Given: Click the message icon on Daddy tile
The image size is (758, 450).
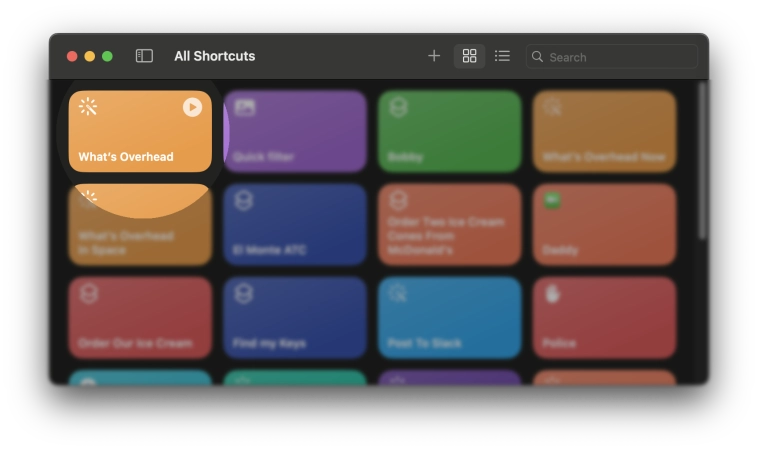Looking at the screenshot, I should pyautogui.click(x=552, y=200).
